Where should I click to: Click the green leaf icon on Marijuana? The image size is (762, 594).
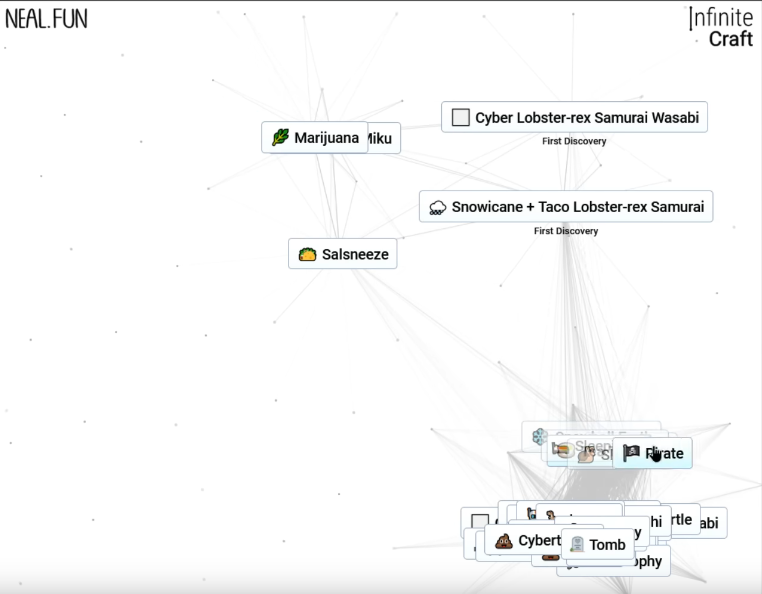[280, 138]
